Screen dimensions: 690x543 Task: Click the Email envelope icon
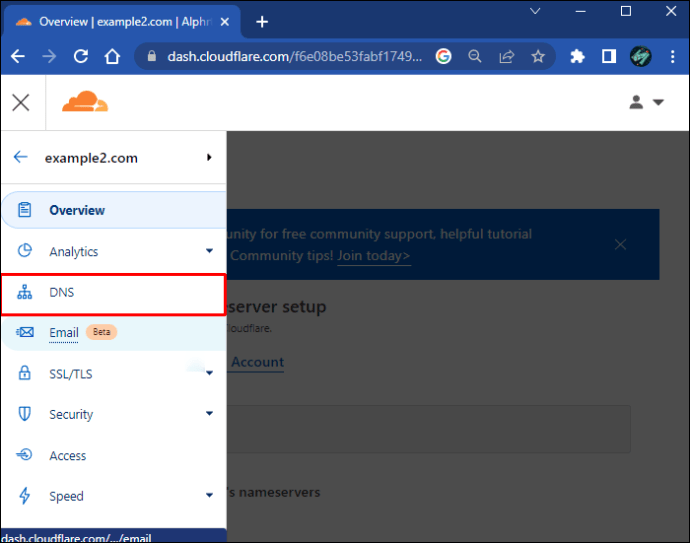25,332
